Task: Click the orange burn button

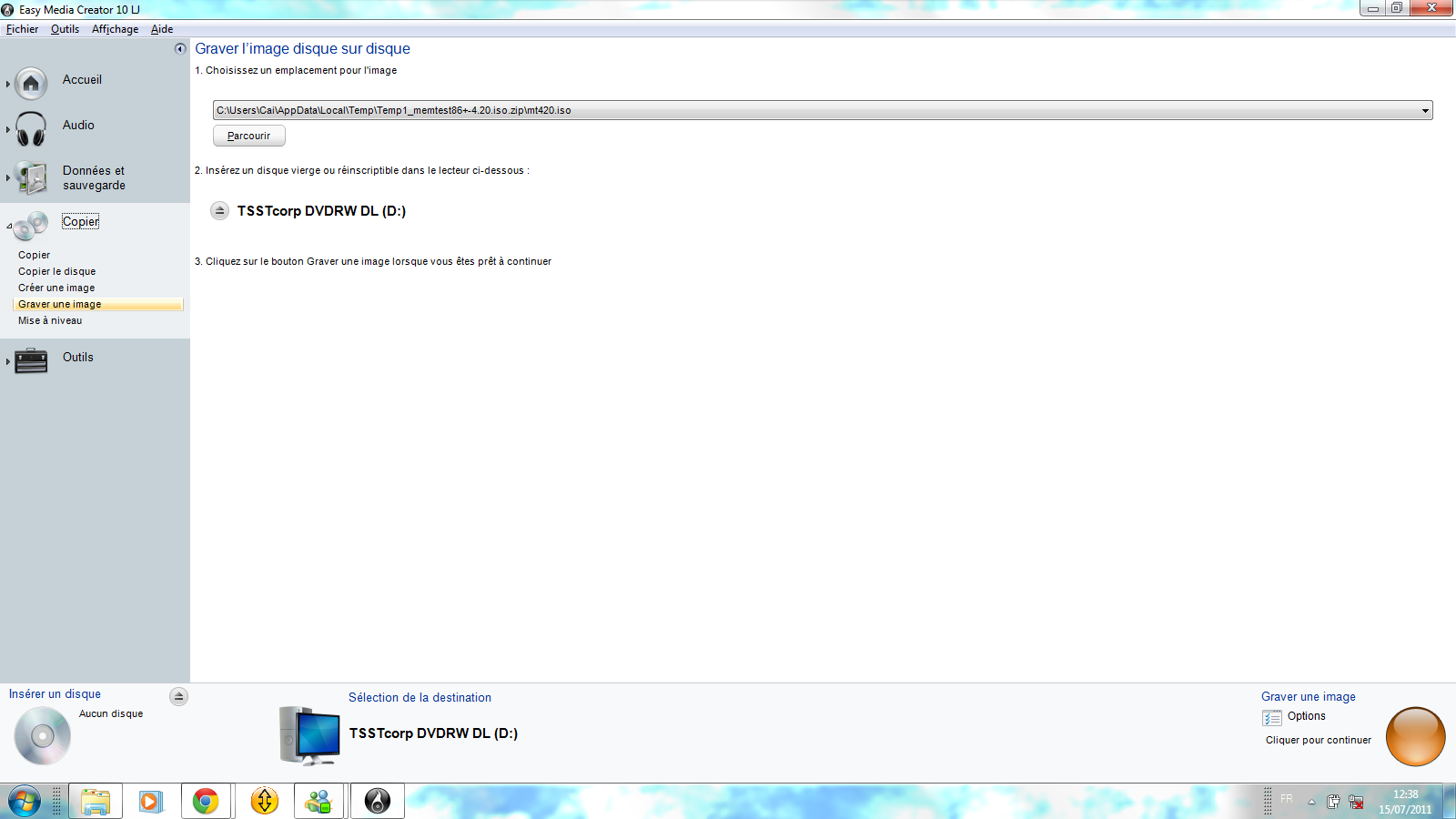Action: 1415,736
